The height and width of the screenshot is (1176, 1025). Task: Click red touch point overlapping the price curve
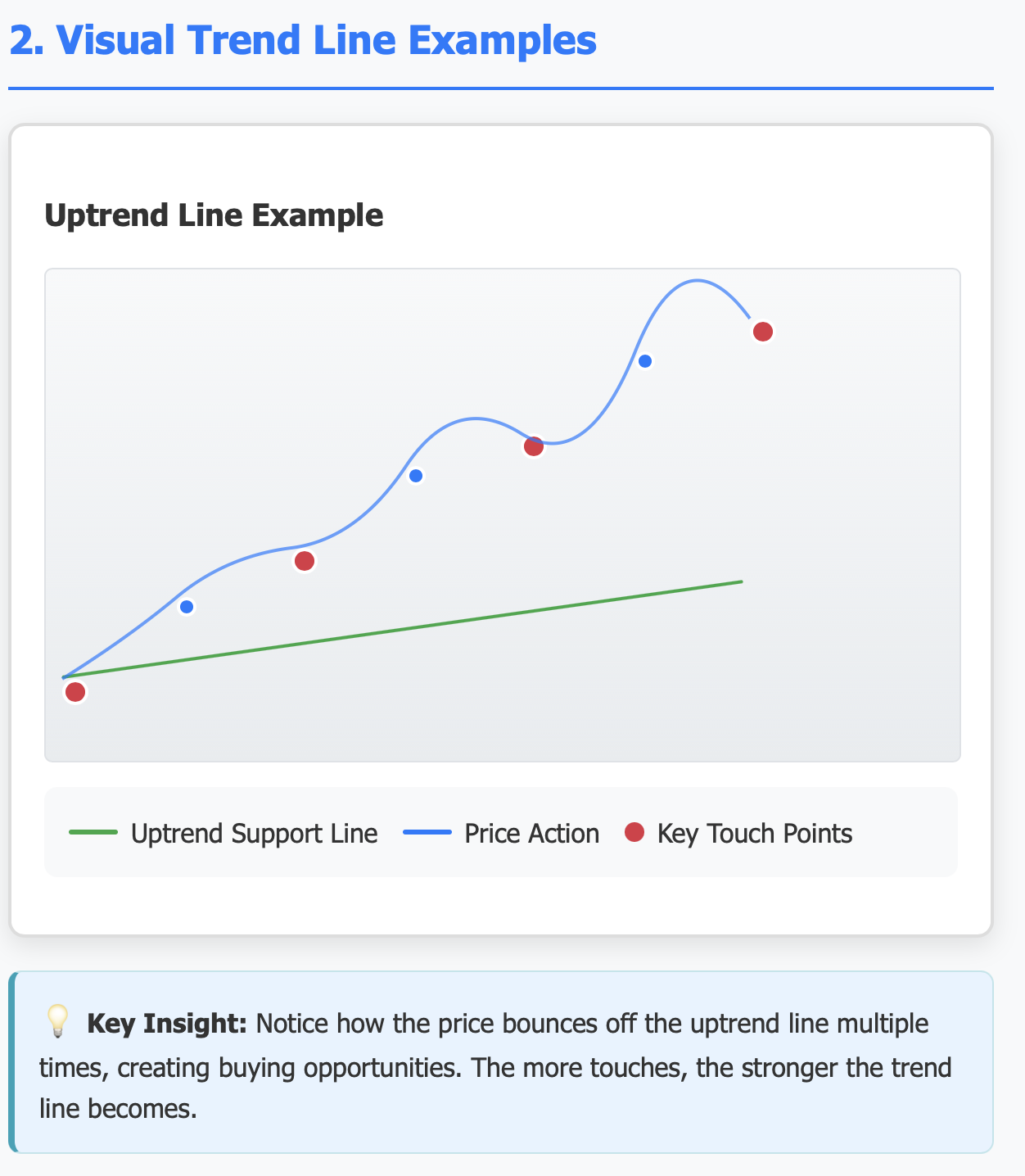534,446
